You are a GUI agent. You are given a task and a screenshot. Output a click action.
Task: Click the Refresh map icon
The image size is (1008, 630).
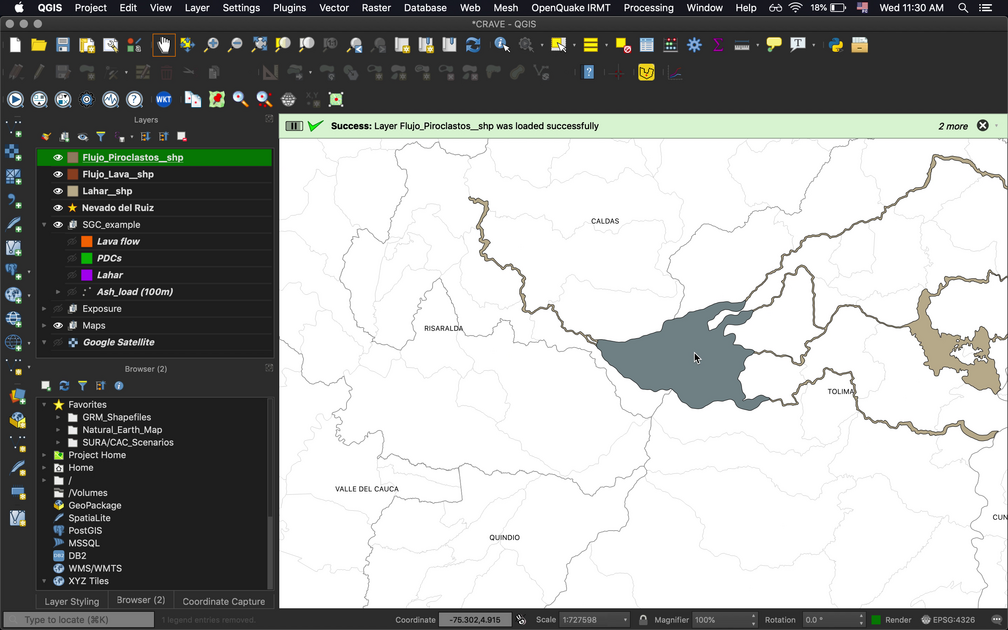pyautogui.click(x=473, y=45)
